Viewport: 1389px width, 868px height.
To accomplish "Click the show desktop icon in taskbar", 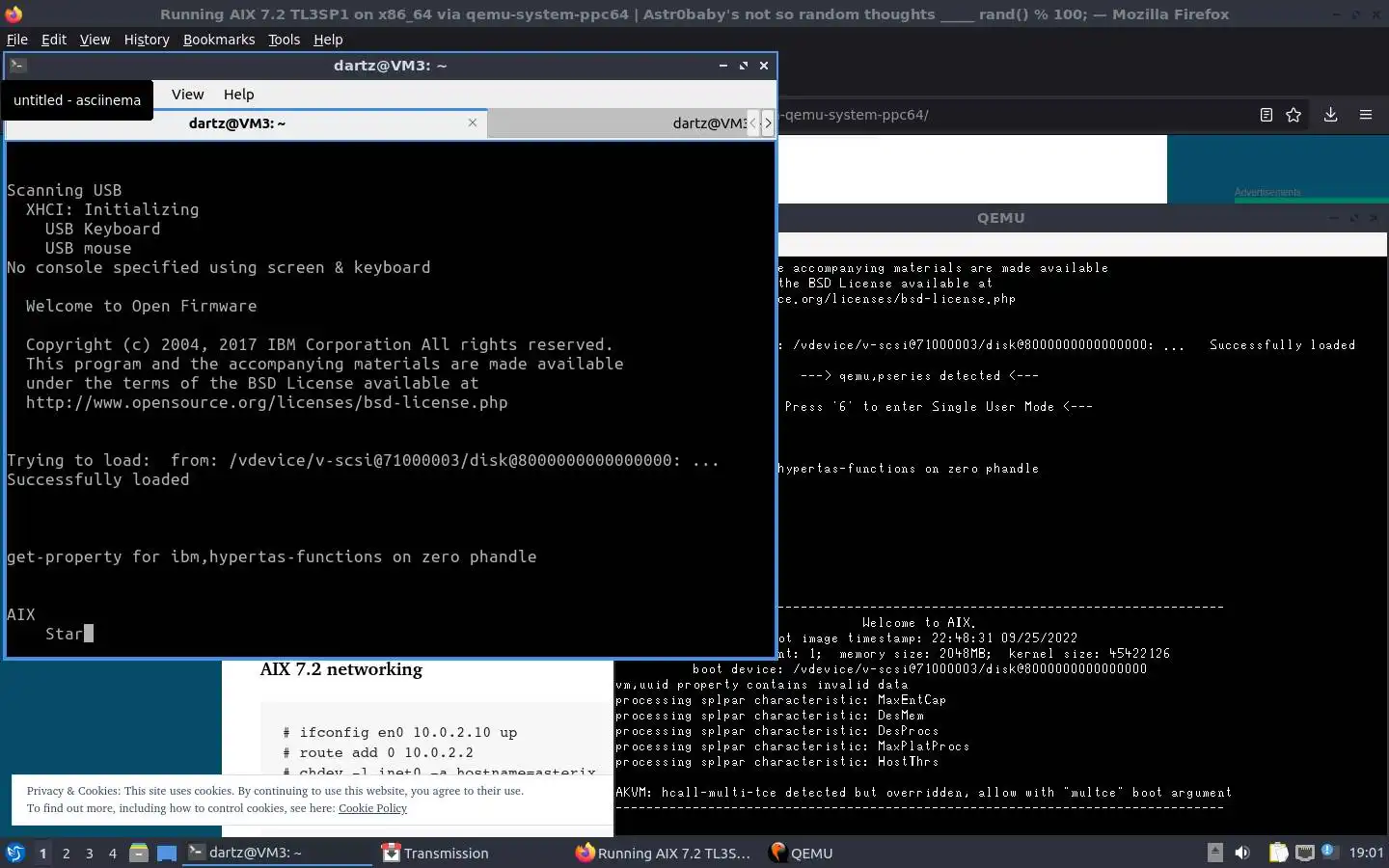I will pyautogui.click(x=167, y=853).
